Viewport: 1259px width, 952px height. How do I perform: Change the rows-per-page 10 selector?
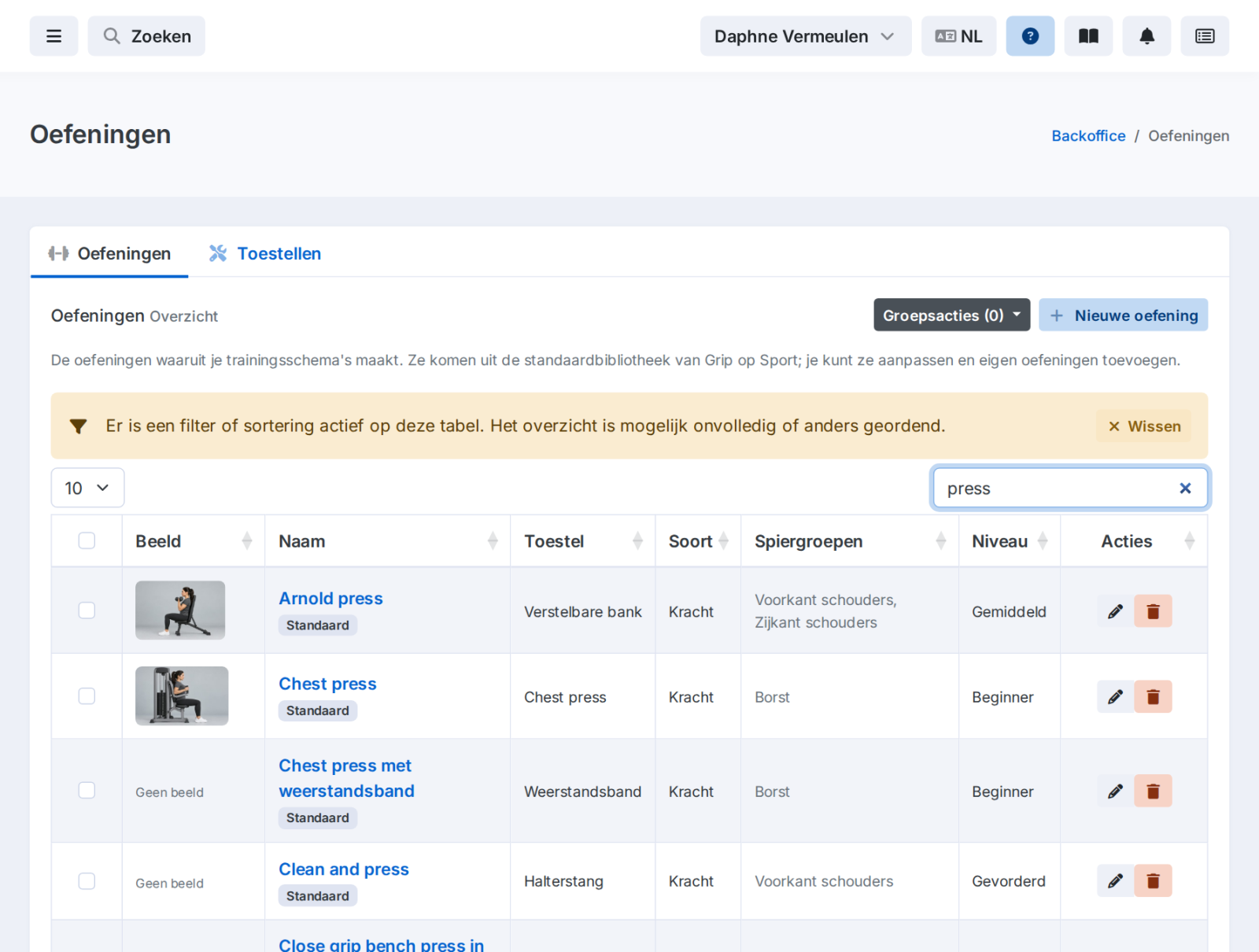click(87, 488)
